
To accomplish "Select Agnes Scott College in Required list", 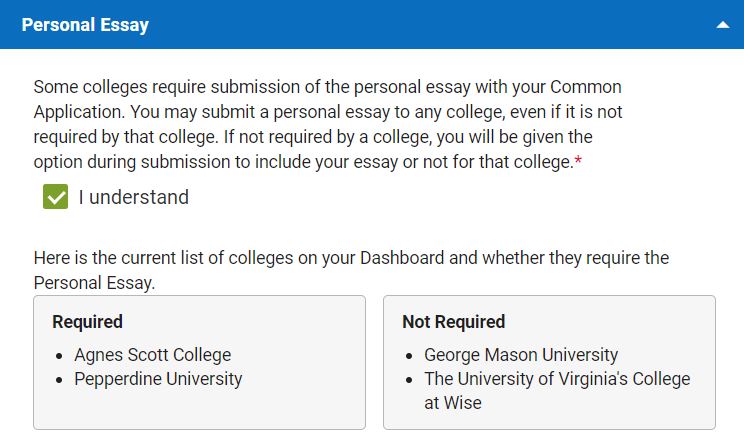I will click(152, 355).
